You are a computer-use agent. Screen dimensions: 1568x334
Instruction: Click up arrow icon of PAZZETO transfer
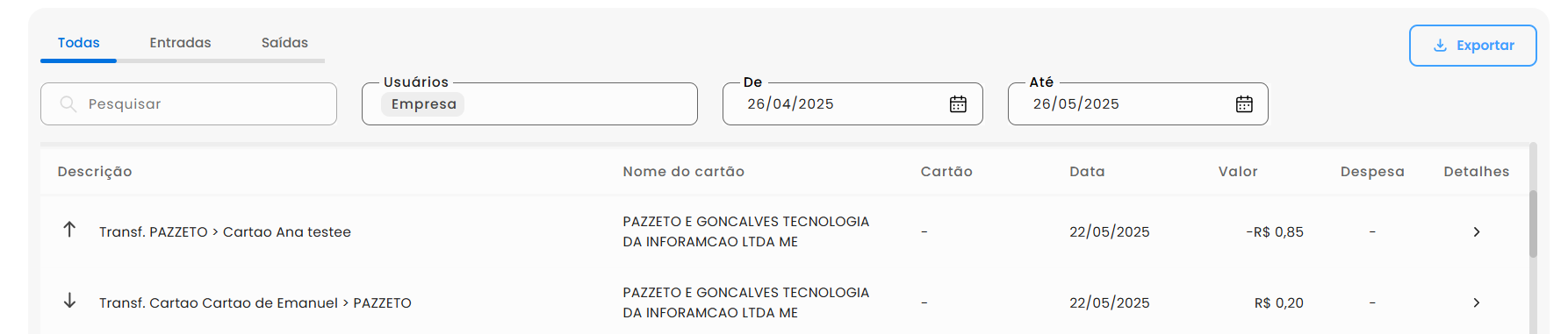(69, 230)
